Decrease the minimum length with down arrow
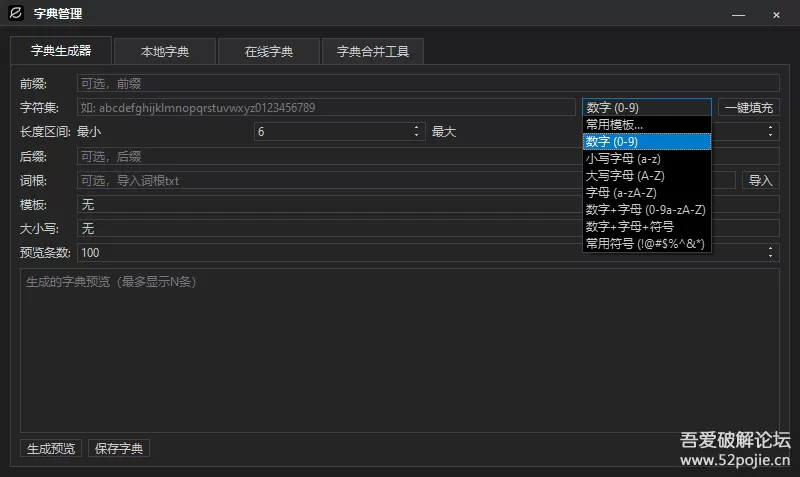 pyautogui.click(x=417, y=136)
